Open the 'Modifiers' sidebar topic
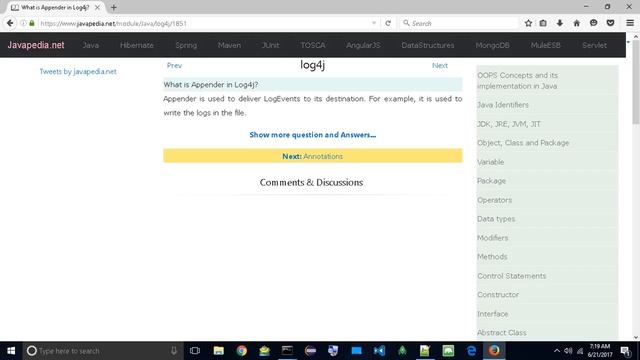Viewport: 640px width, 360px height. [493, 238]
